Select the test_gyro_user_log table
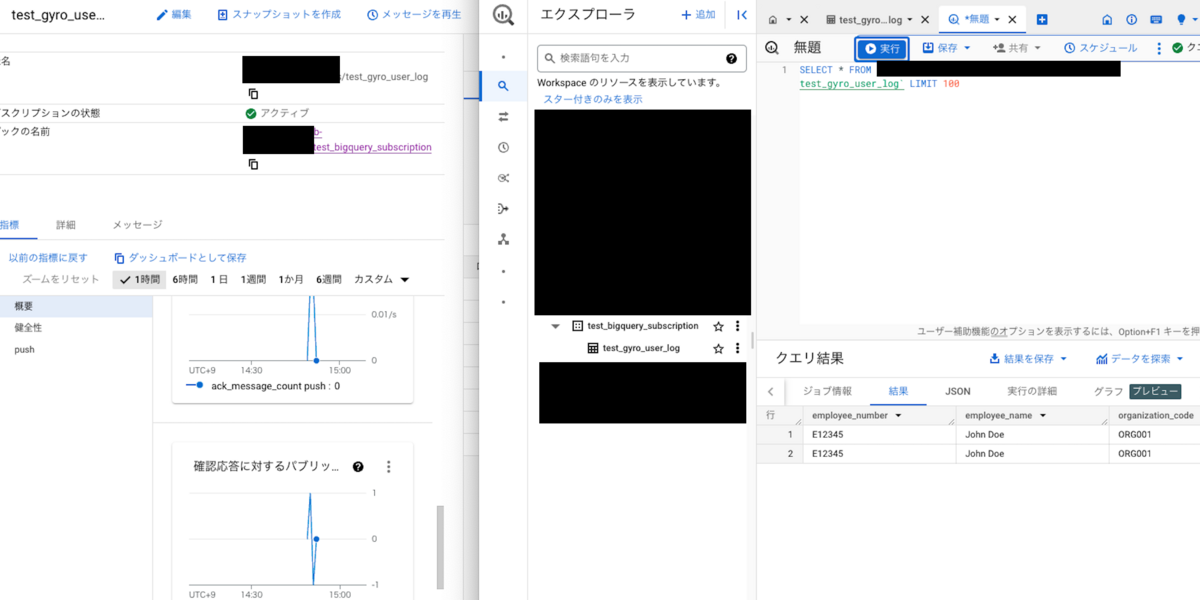Screen dimensions: 1200x600 pos(641,348)
